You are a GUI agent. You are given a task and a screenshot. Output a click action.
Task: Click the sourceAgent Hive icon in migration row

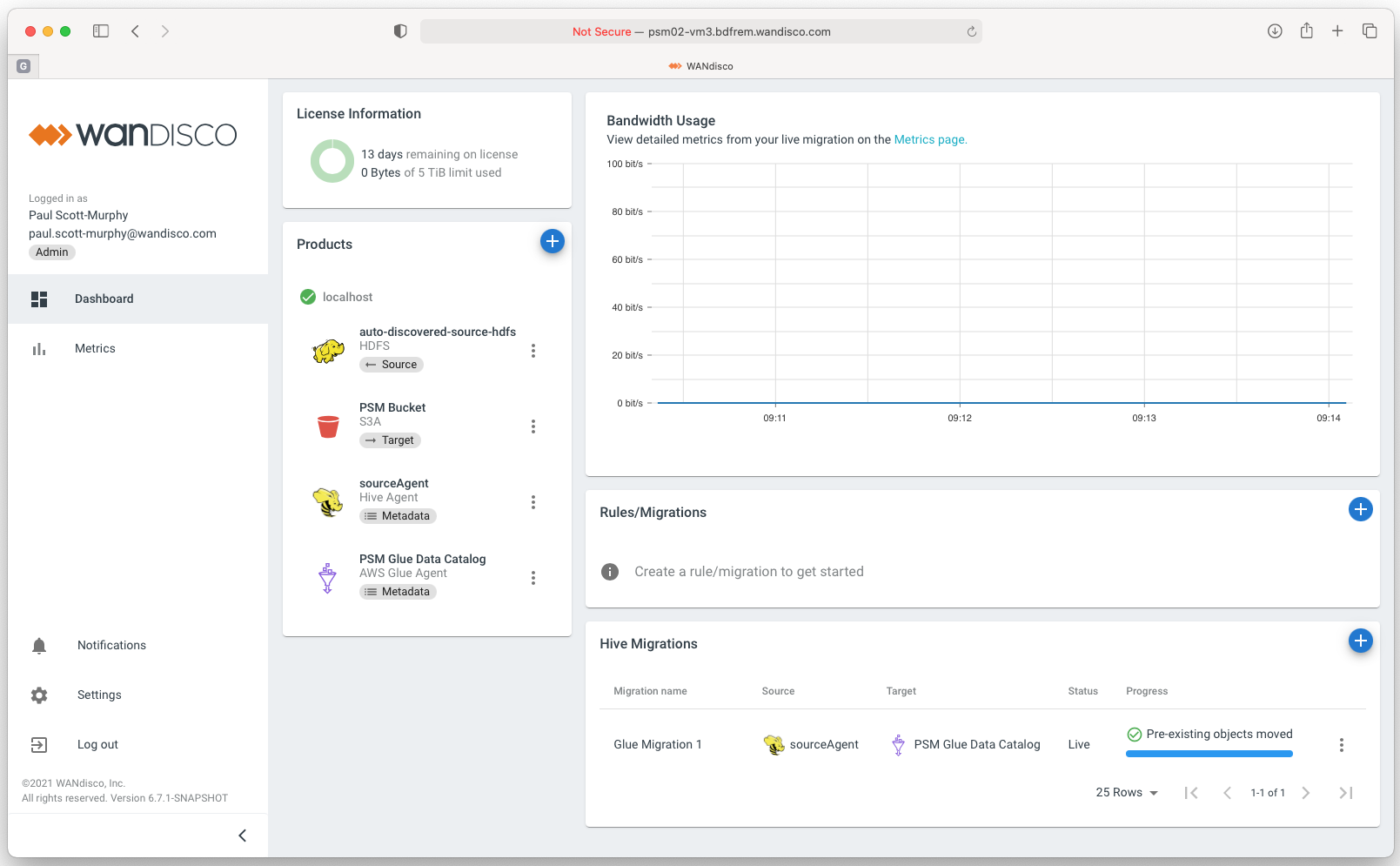[774, 745]
